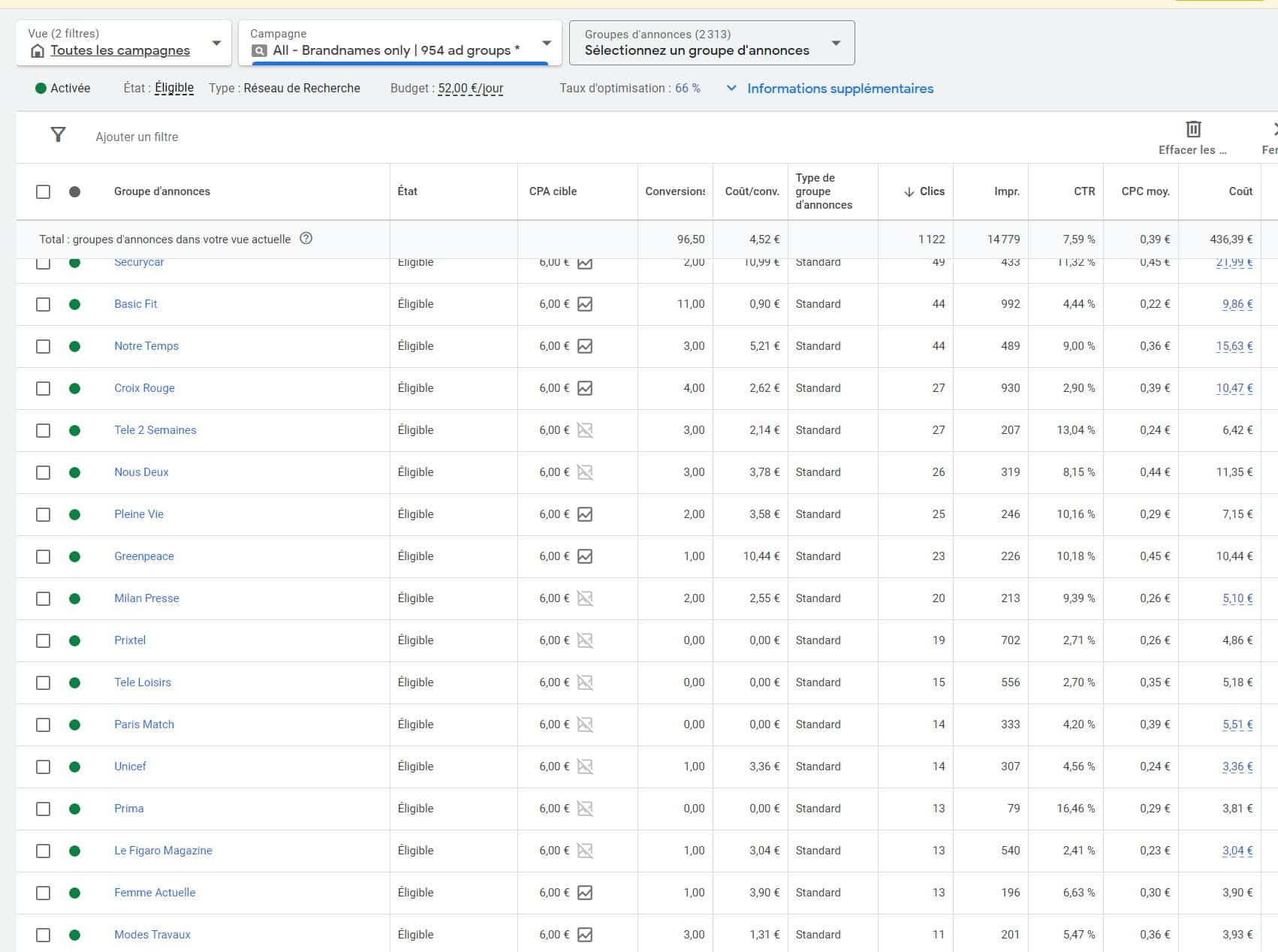Check the Prima row checkbox
Screen dimensions: 1278x952
click(44, 809)
